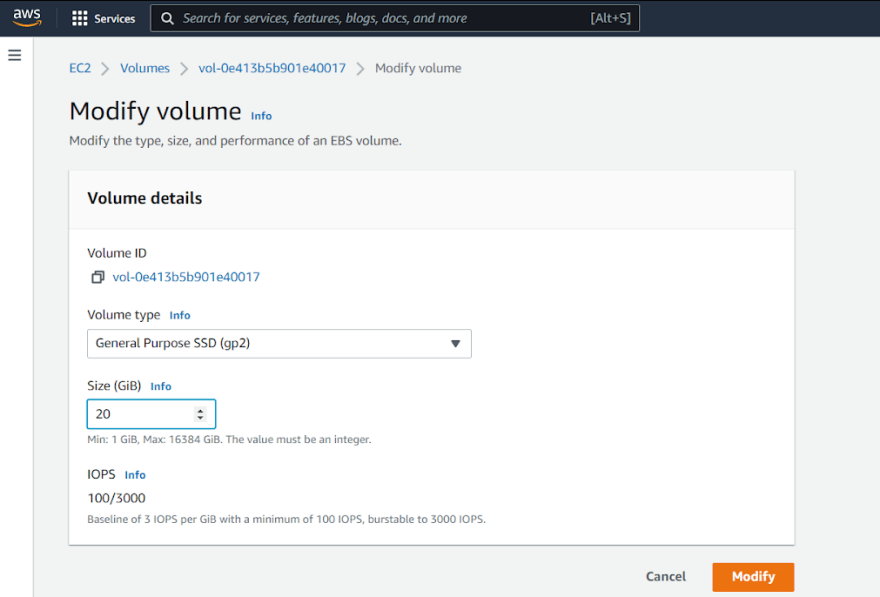880x597 pixels.
Task: Open the side navigation hamburger menu
Action: point(15,55)
